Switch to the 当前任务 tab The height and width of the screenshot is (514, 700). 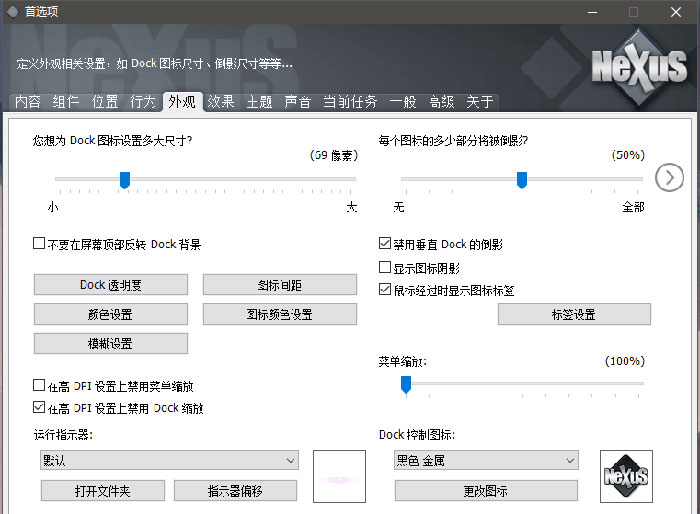(x=350, y=102)
